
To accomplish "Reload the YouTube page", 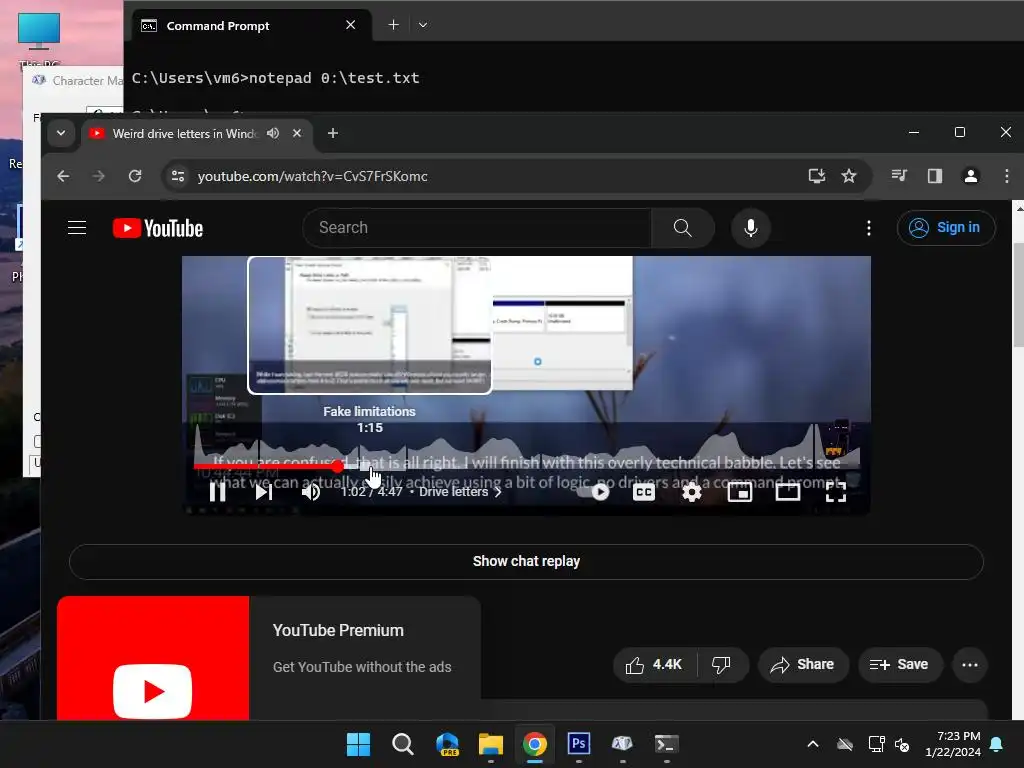I will (x=135, y=176).
